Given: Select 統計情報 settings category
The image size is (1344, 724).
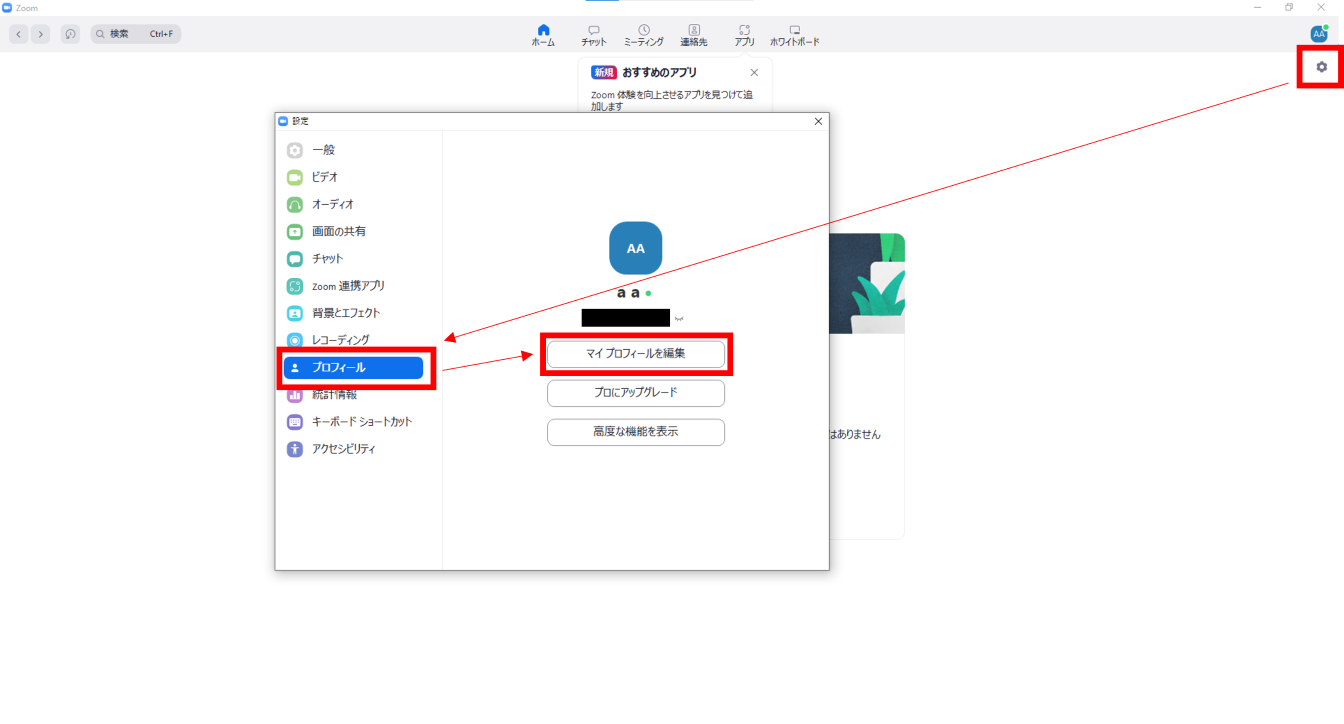Looking at the screenshot, I should click(x=354, y=395).
